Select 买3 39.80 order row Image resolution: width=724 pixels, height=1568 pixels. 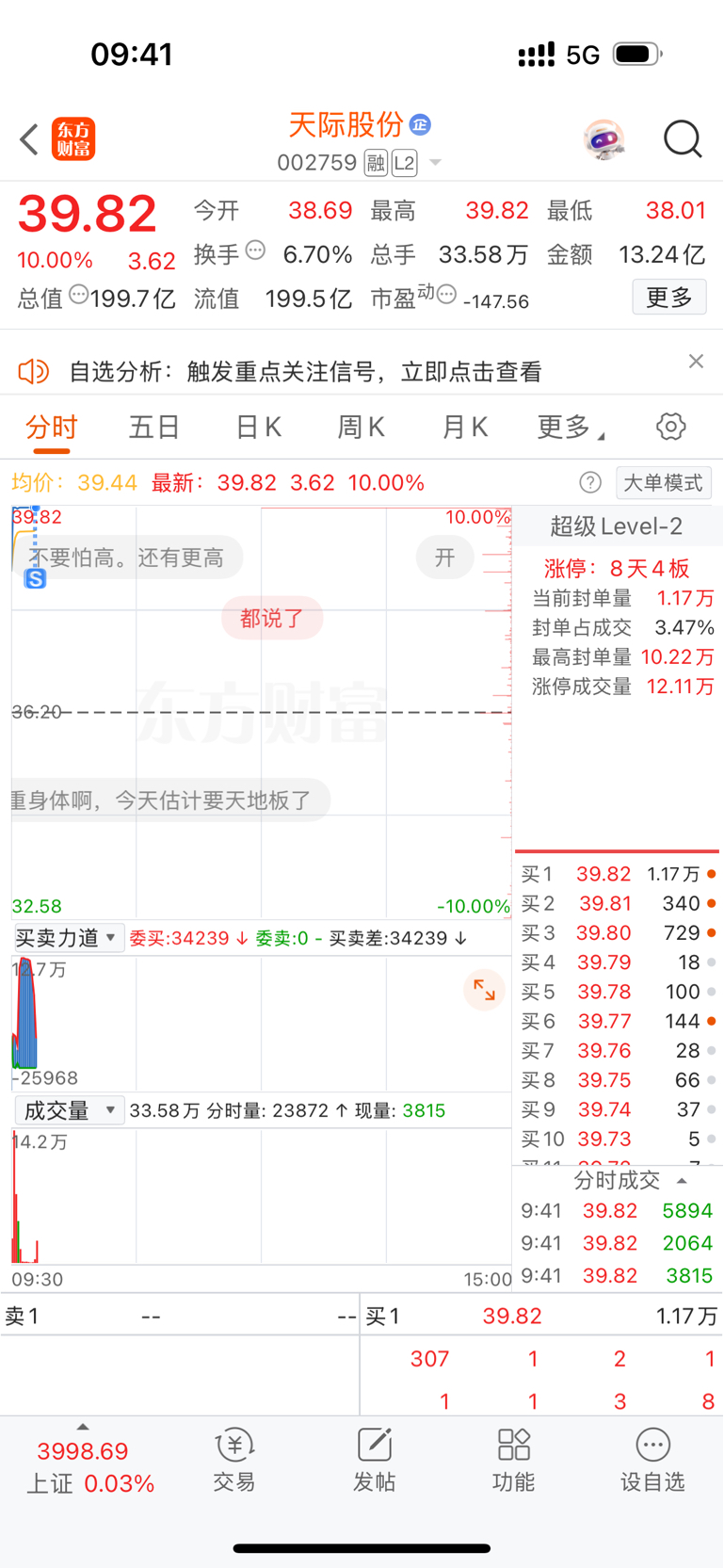(x=618, y=932)
